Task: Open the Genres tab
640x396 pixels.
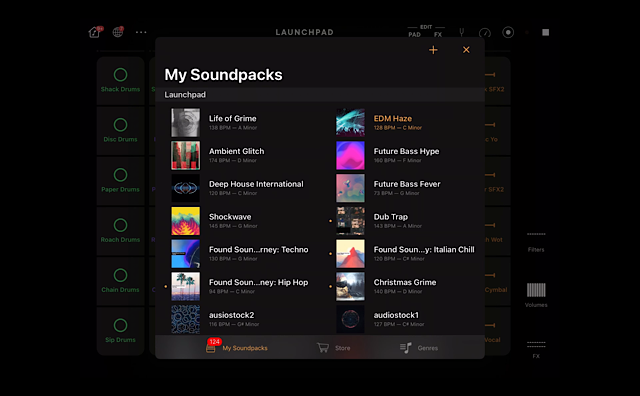Action: [x=419, y=348]
